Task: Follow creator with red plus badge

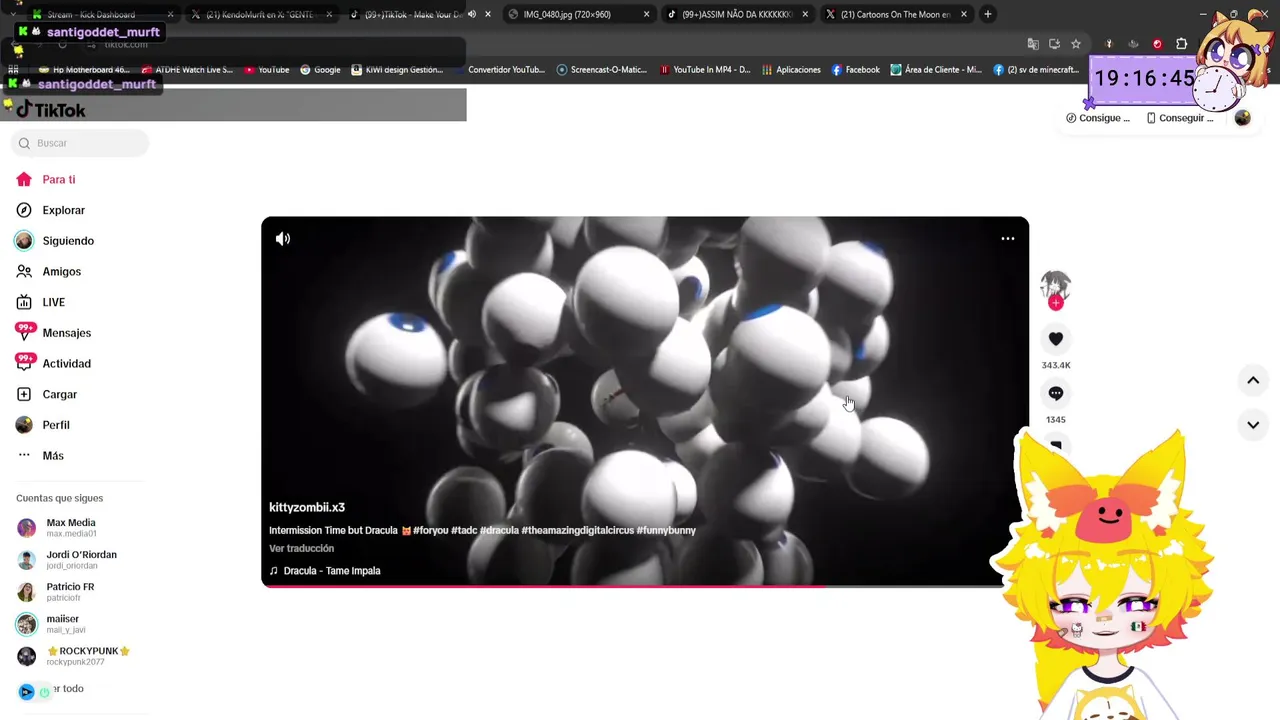Action: (x=1056, y=303)
